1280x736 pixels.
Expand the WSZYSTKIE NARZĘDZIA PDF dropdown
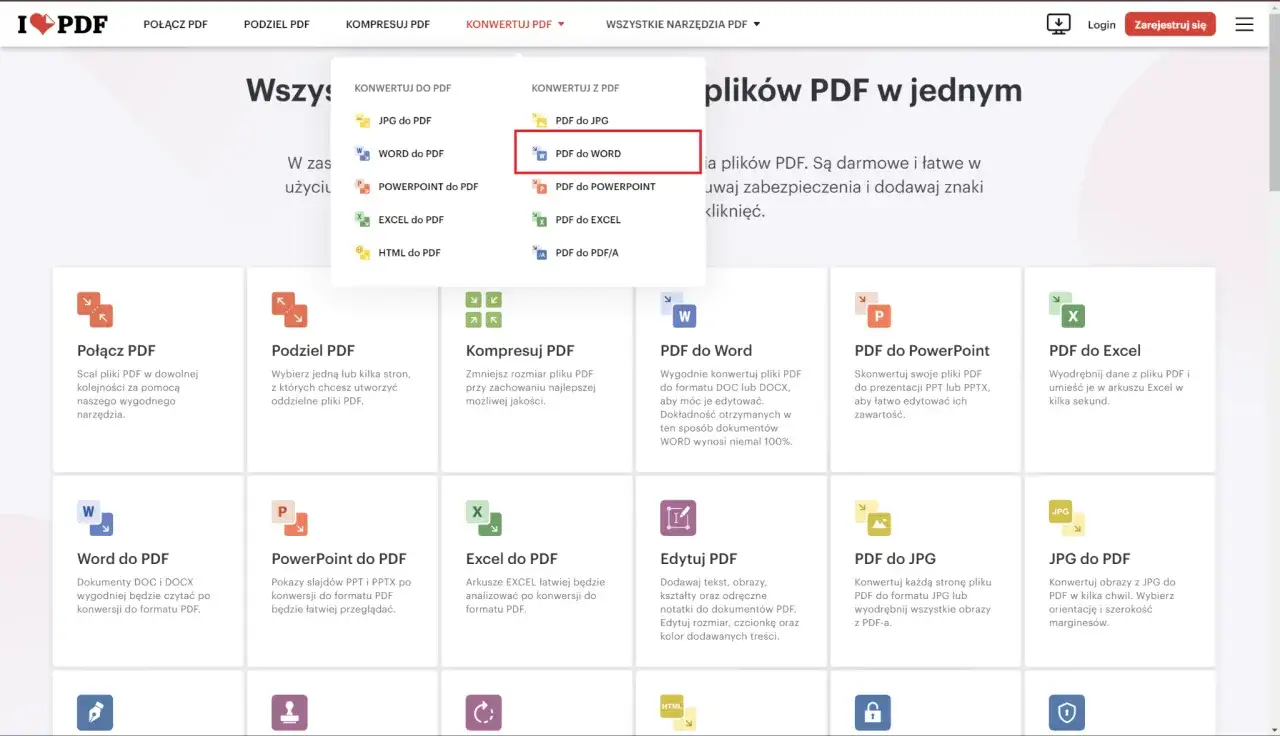(x=683, y=23)
